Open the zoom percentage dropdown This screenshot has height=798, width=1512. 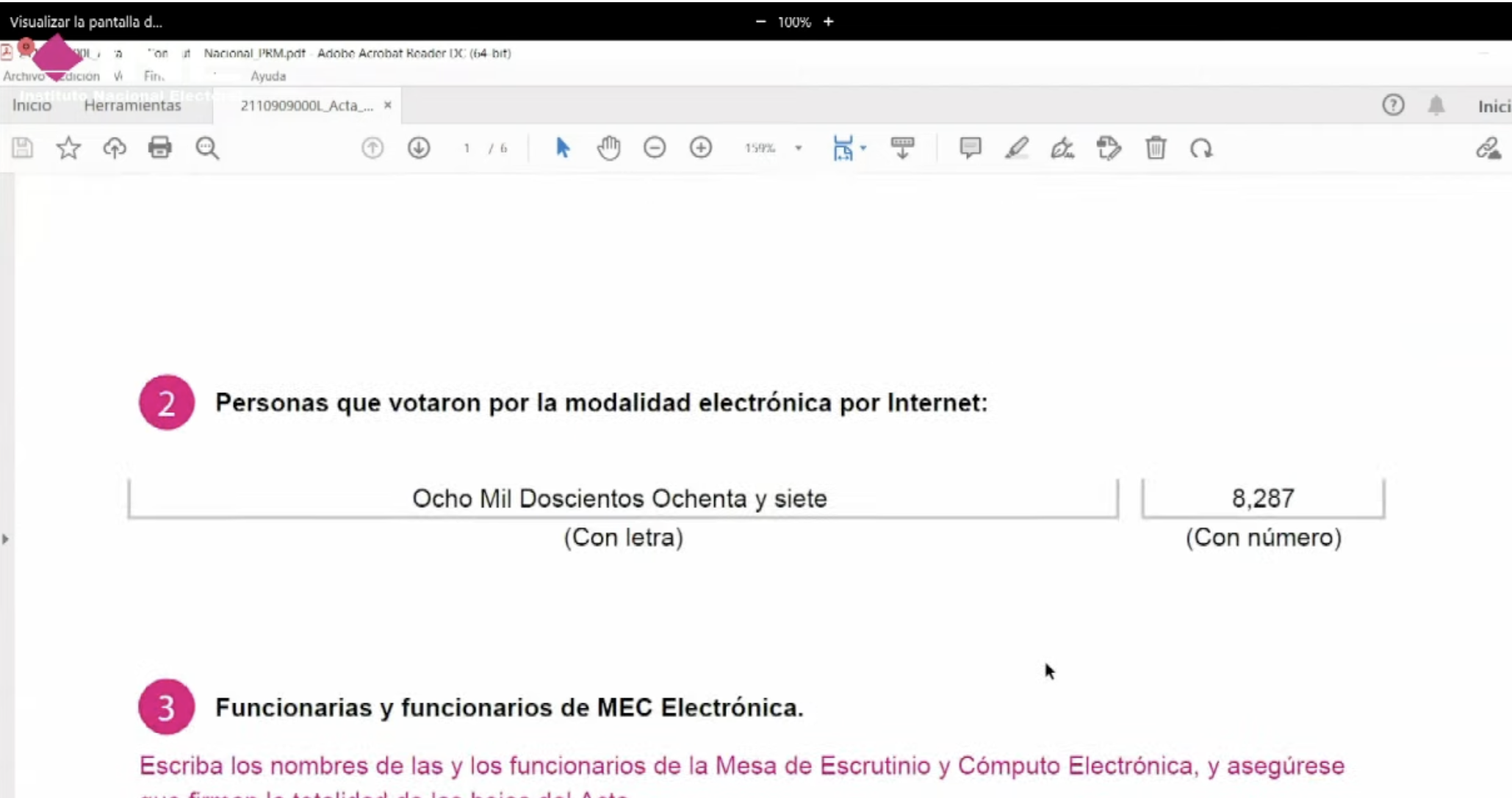pos(799,148)
